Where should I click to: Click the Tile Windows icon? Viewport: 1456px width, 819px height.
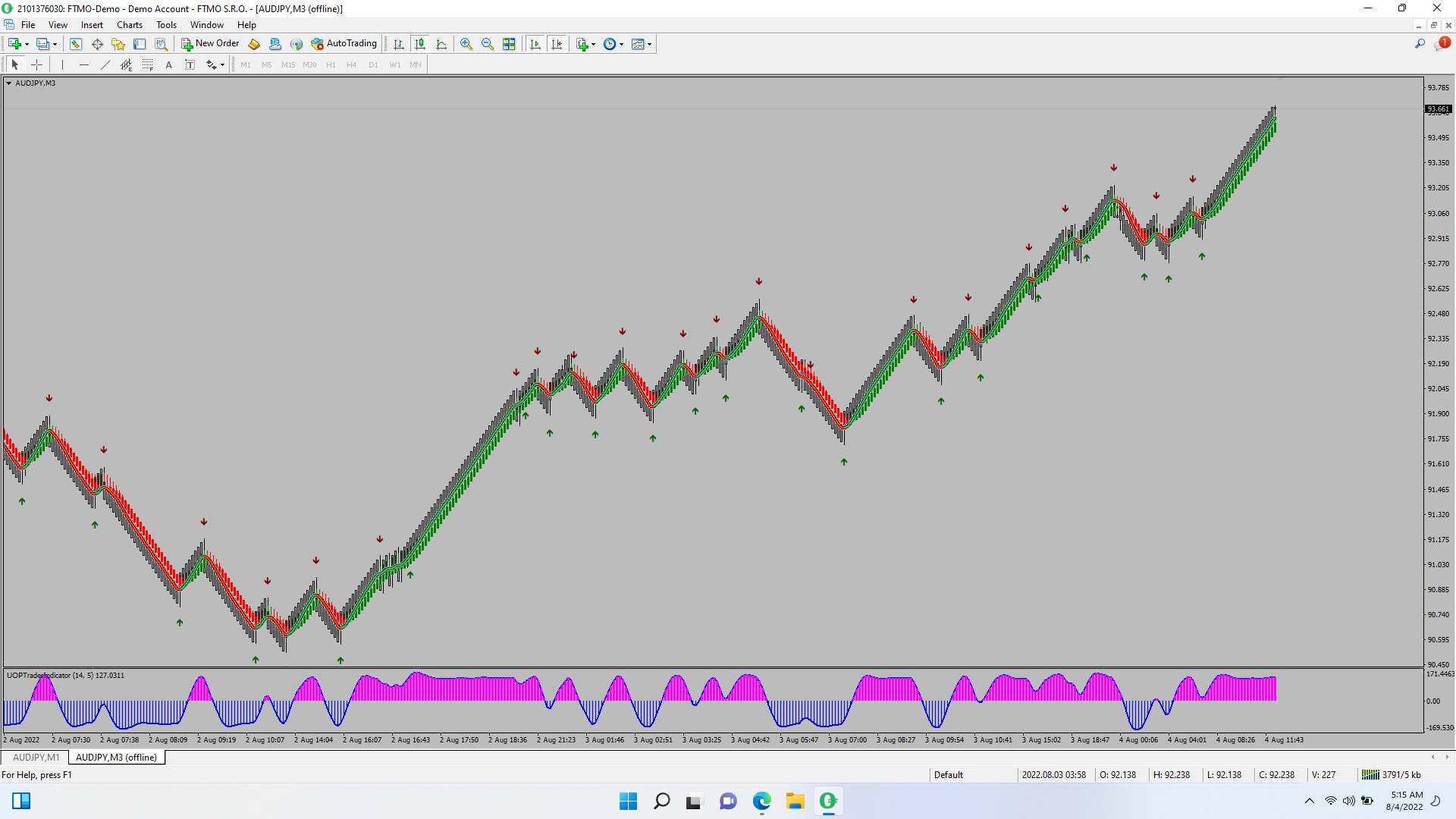coord(509,44)
